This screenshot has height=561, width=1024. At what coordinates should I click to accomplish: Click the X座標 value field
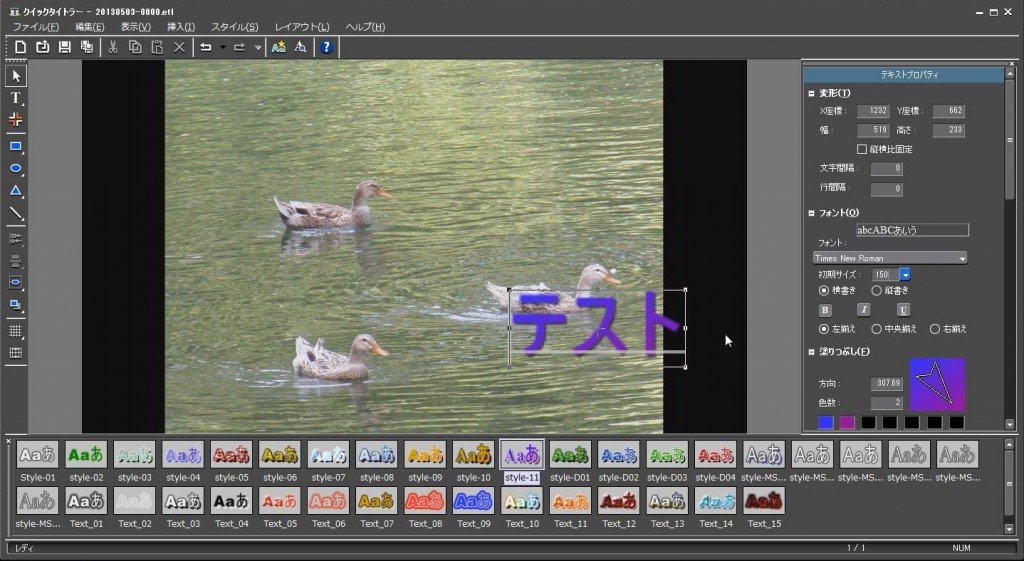(x=873, y=111)
